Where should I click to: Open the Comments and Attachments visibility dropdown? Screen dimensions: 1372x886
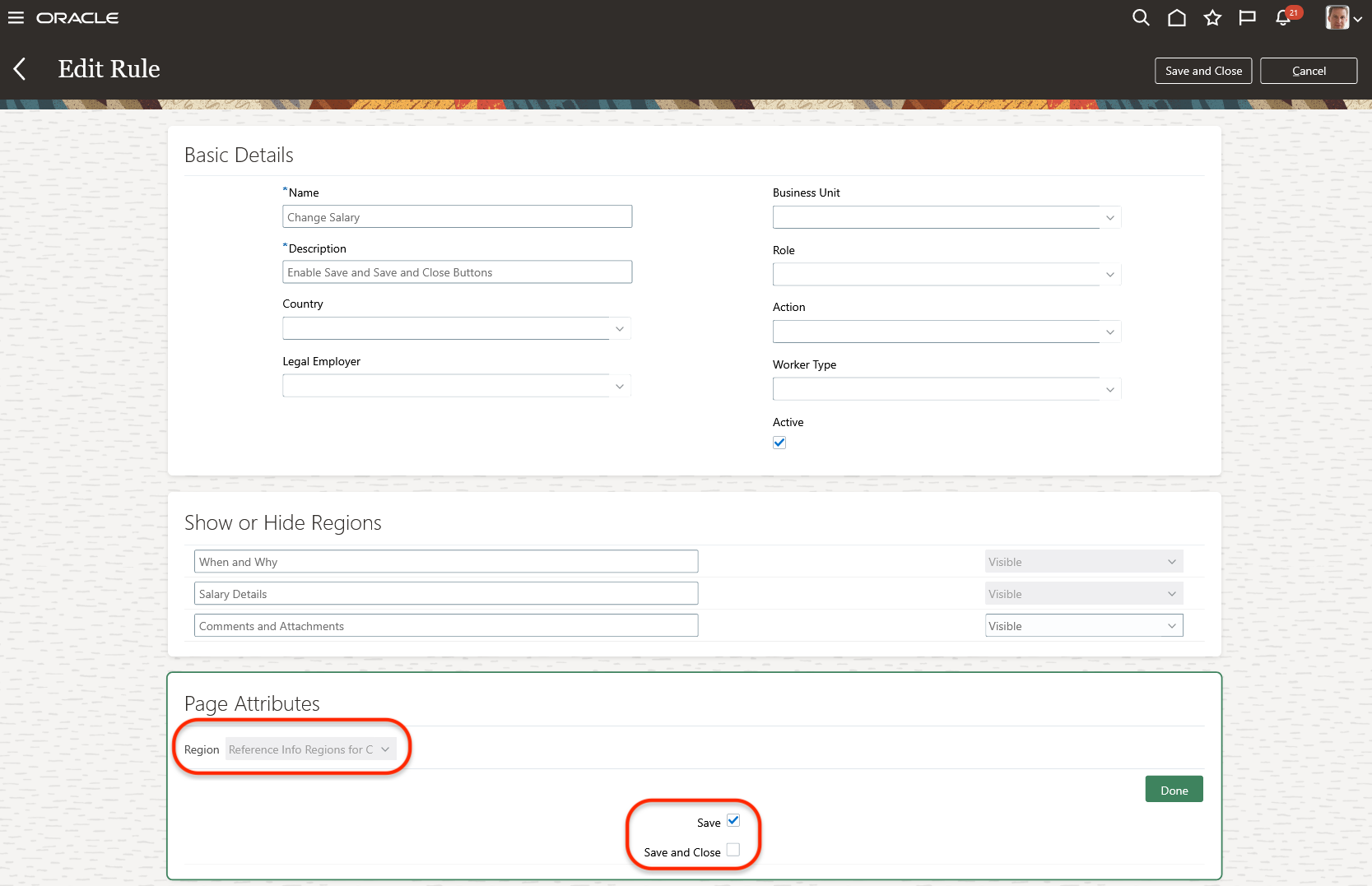point(1083,626)
